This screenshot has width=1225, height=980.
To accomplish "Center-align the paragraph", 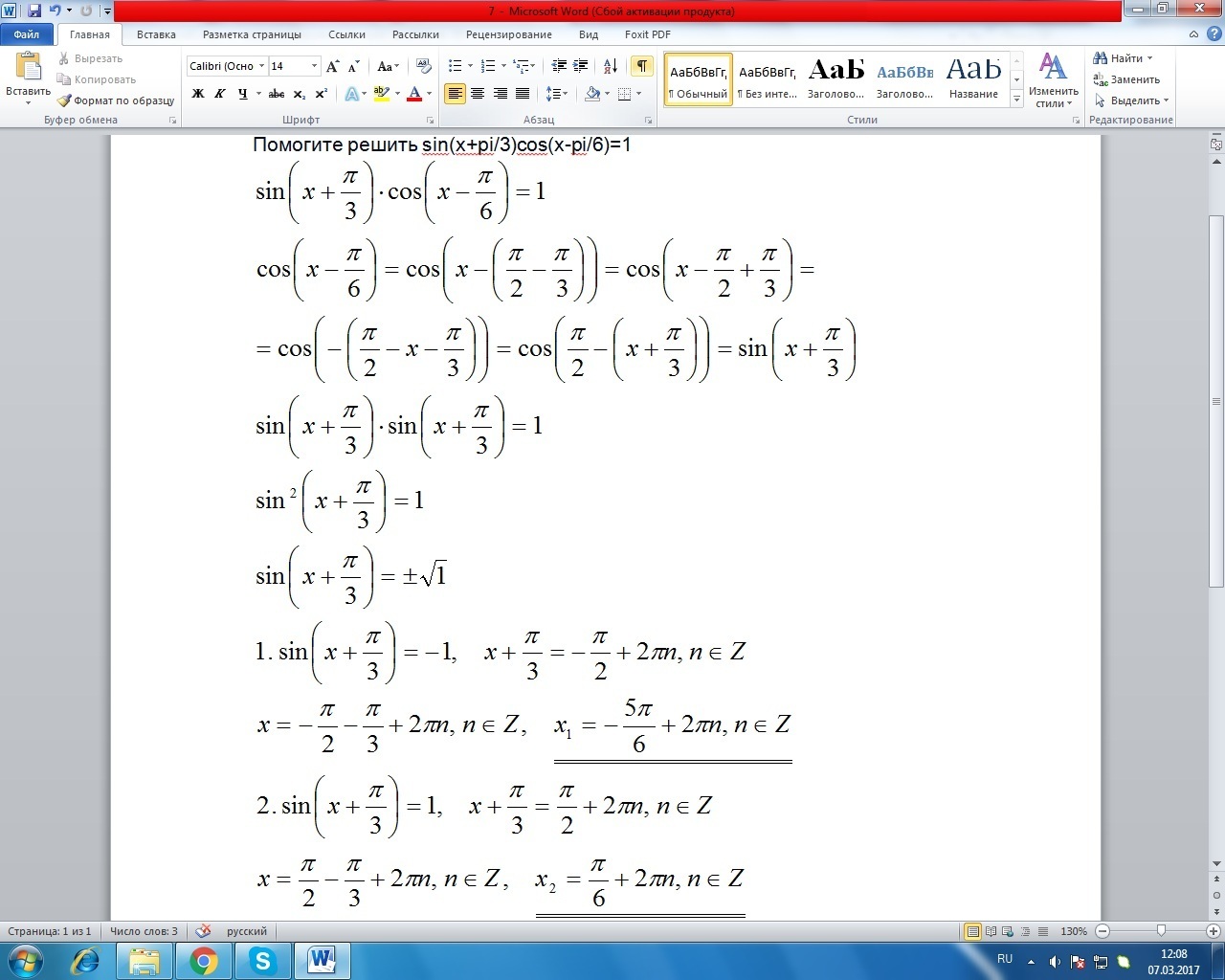I will (x=478, y=94).
